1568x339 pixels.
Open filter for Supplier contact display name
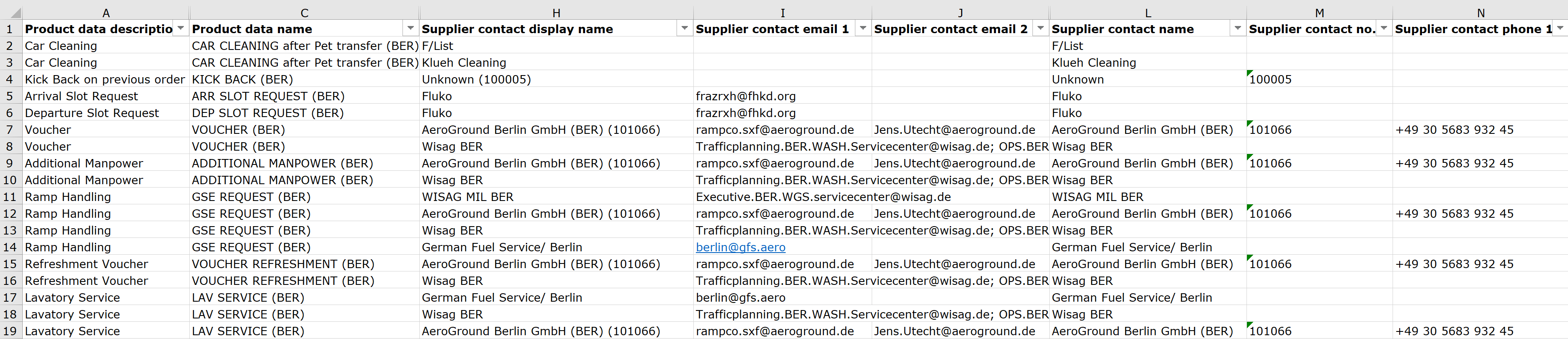685,29
